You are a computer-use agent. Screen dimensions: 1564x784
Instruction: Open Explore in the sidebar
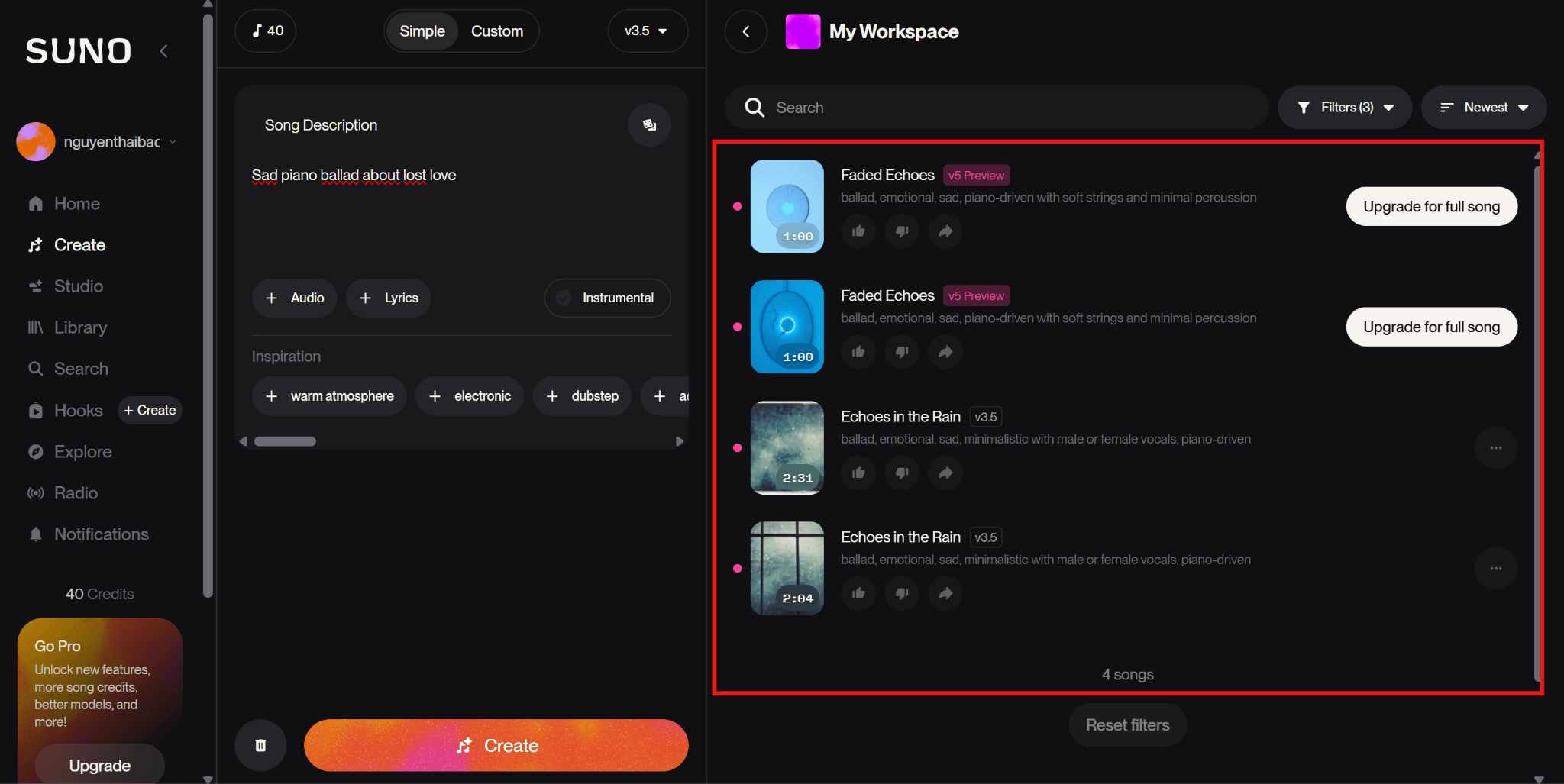[69, 452]
